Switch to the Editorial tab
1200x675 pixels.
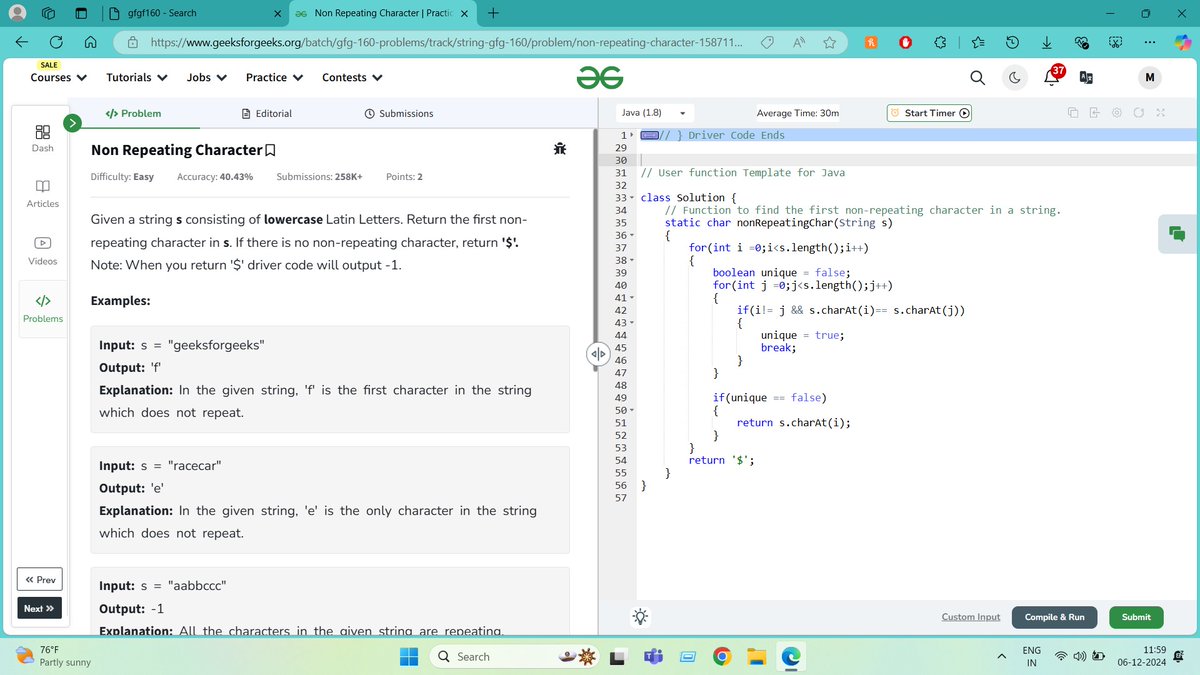pos(267,113)
